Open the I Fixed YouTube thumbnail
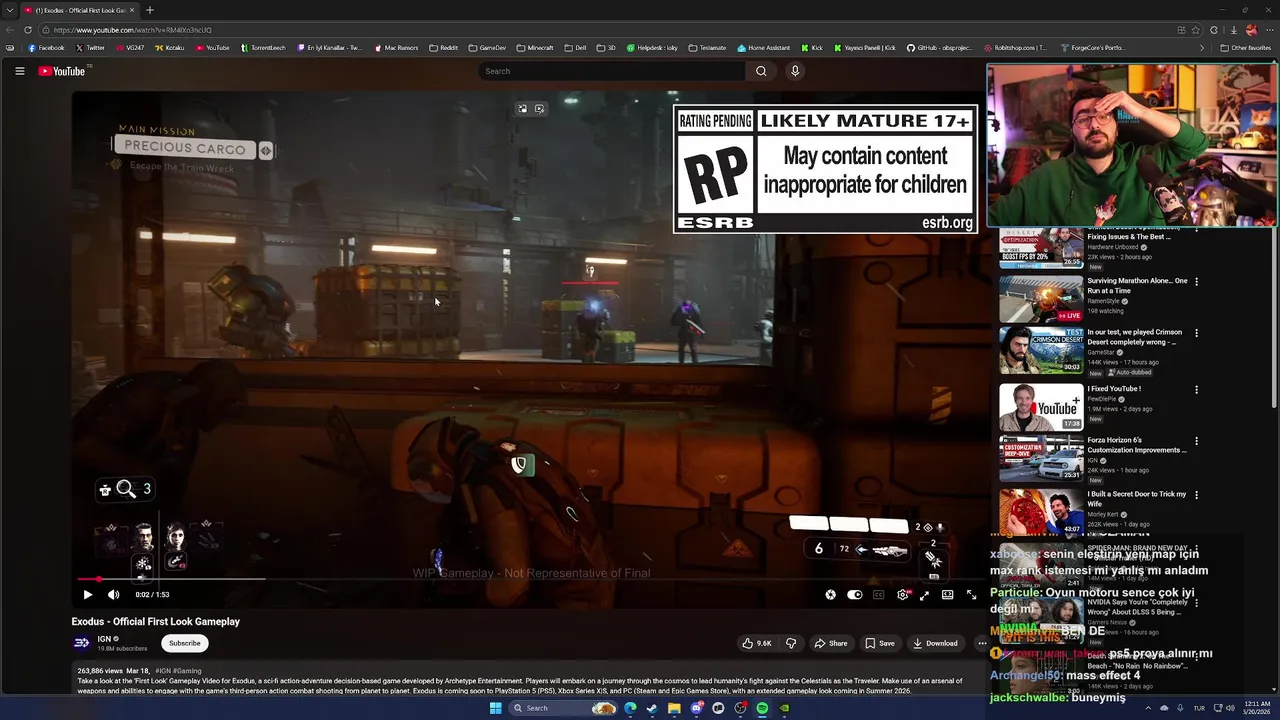This screenshot has width=1280, height=720. pos(1041,406)
